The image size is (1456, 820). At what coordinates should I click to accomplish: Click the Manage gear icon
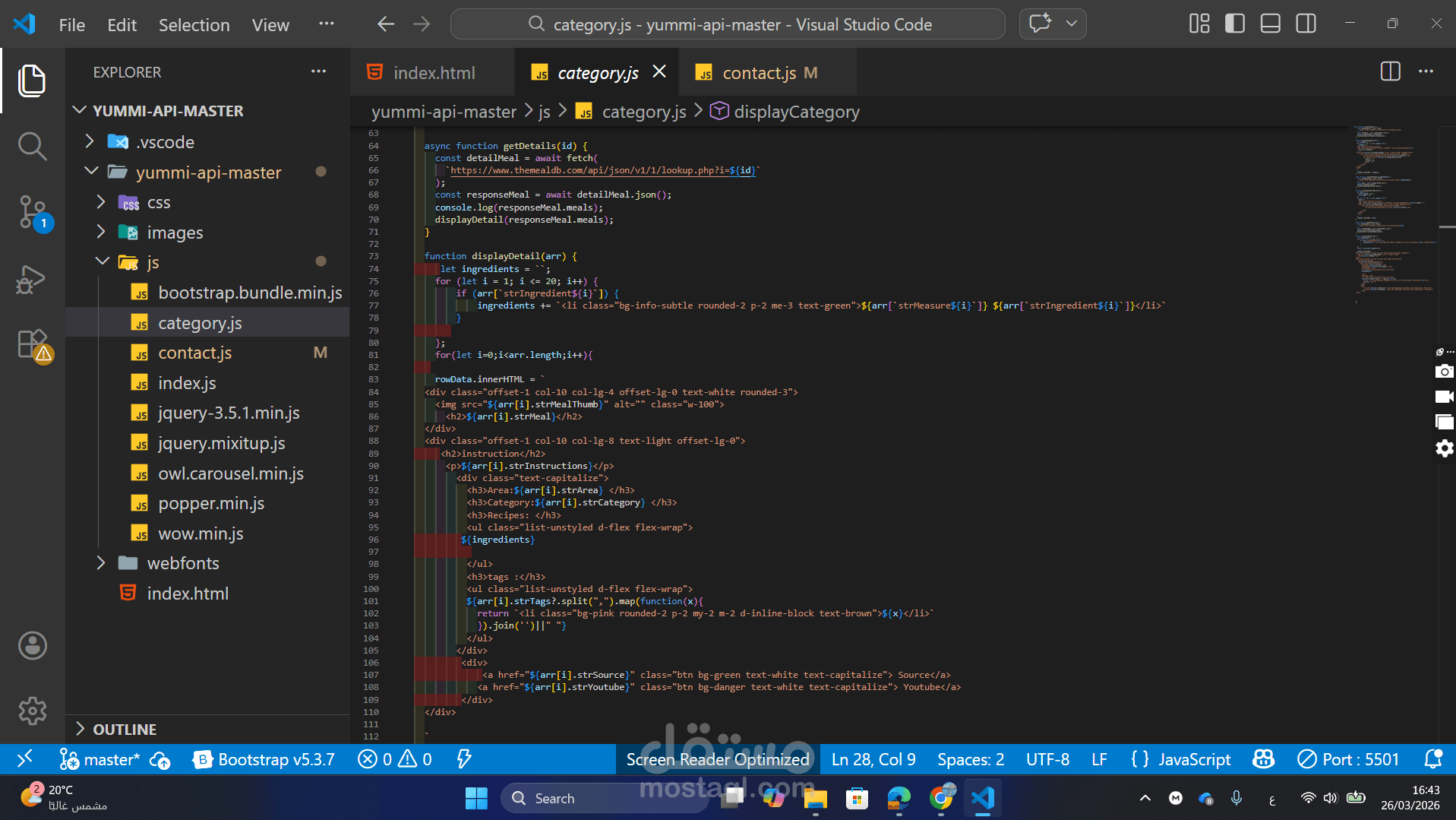coord(32,711)
